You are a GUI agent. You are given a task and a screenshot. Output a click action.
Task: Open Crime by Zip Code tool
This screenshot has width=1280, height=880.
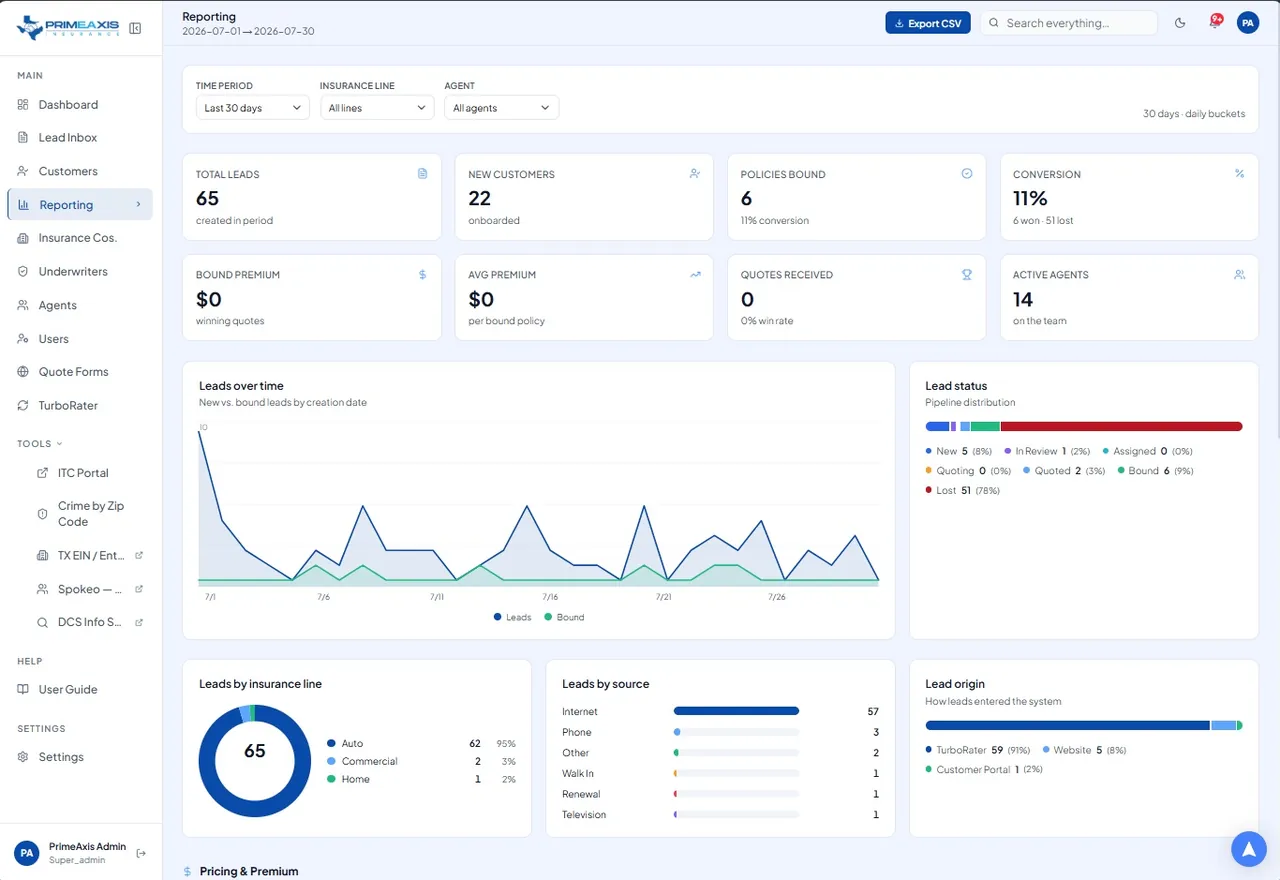click(90, 514)
